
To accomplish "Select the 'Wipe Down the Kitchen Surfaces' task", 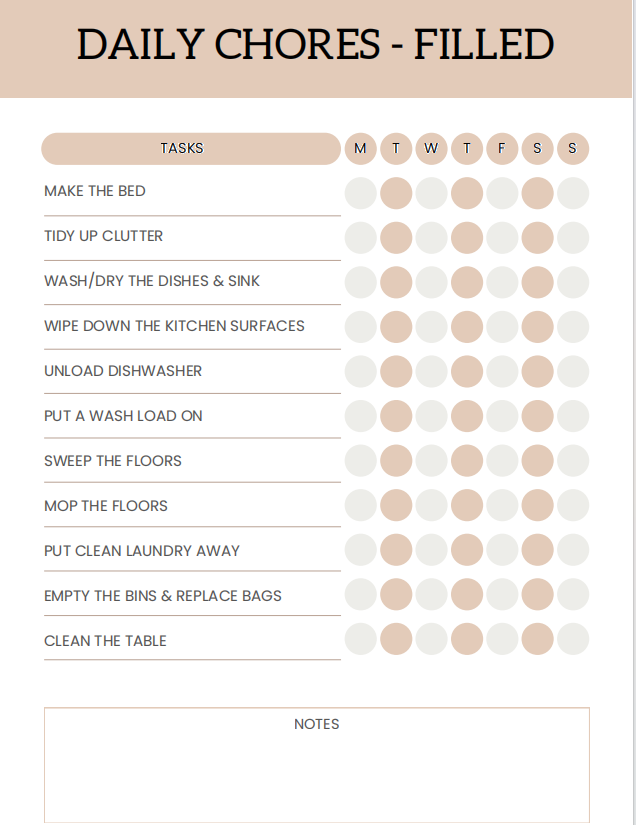I will [174, 326].
